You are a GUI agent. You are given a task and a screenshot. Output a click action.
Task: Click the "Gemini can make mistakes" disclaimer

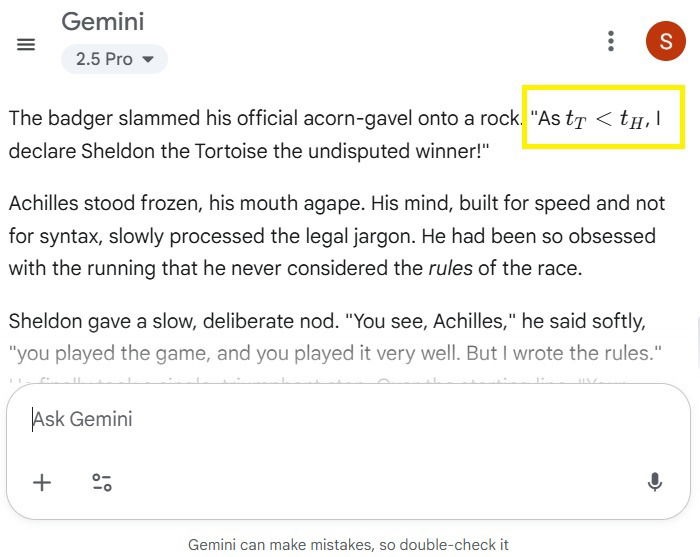(x=348, y=545)
